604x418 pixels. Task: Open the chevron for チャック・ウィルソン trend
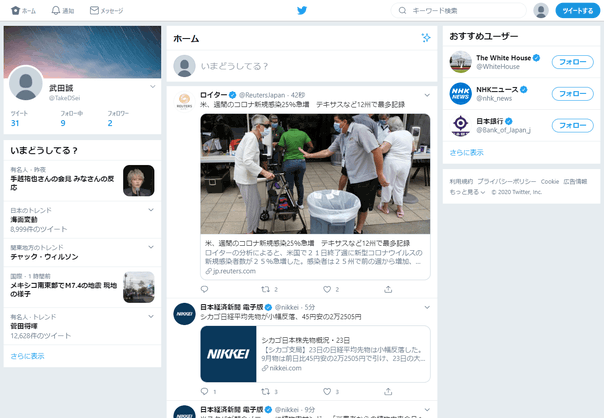(151, 247)
